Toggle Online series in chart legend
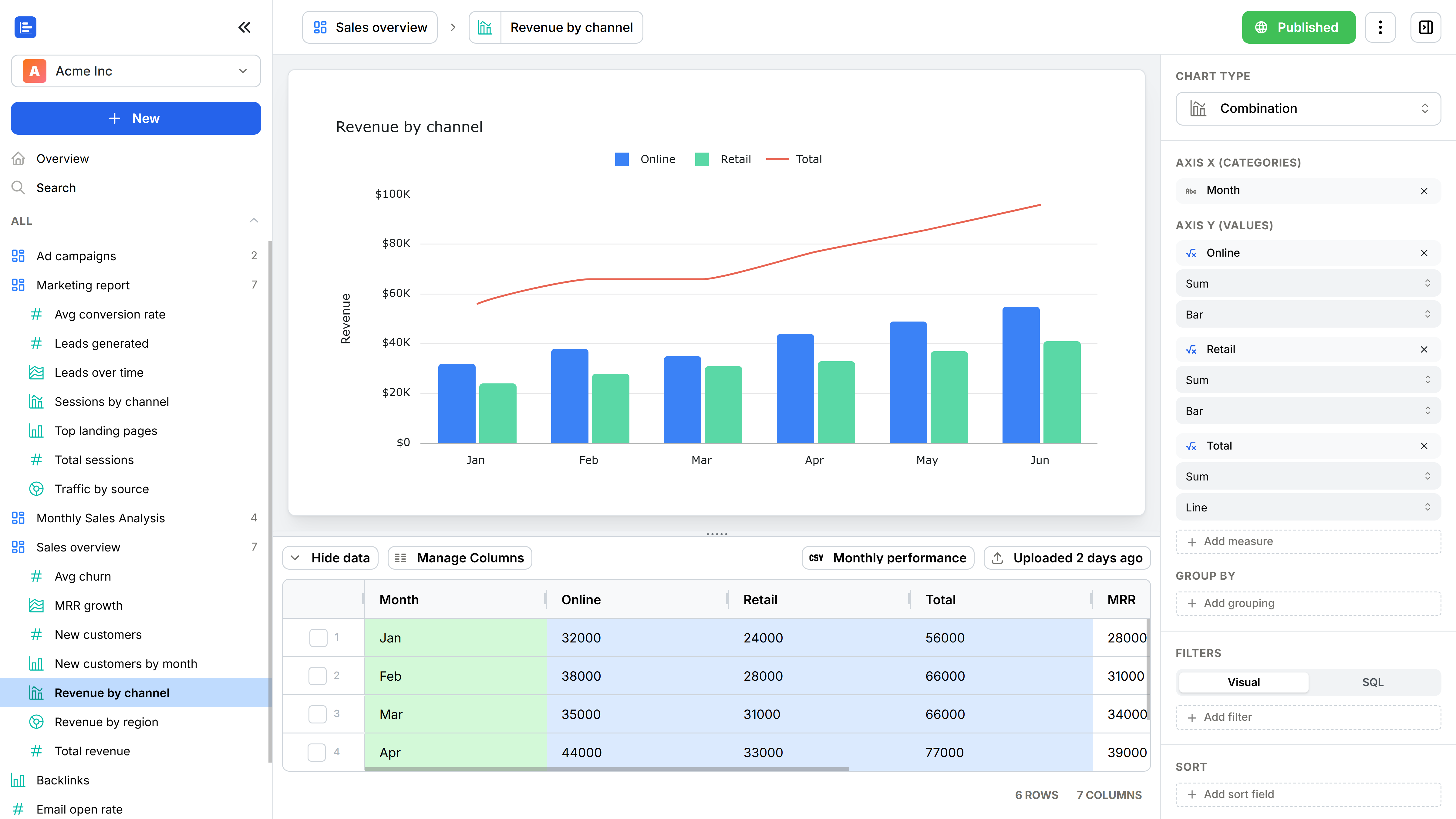Viewport: 1456px width, 819px height. pyautogui.click(x=645, y=159)
